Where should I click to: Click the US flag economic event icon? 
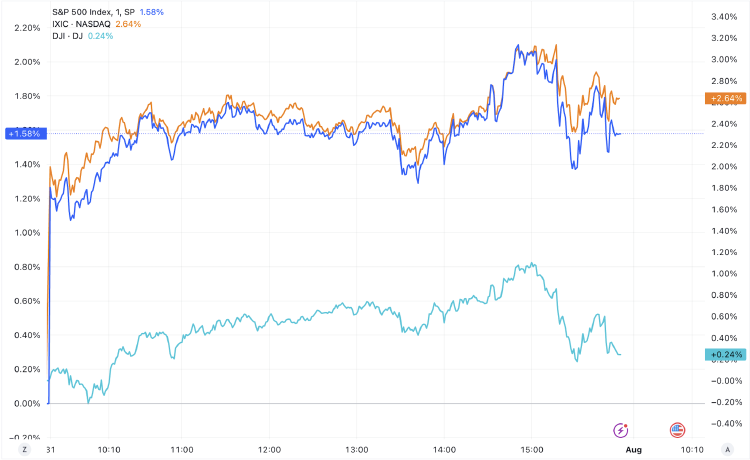click(x=677, y=430)
